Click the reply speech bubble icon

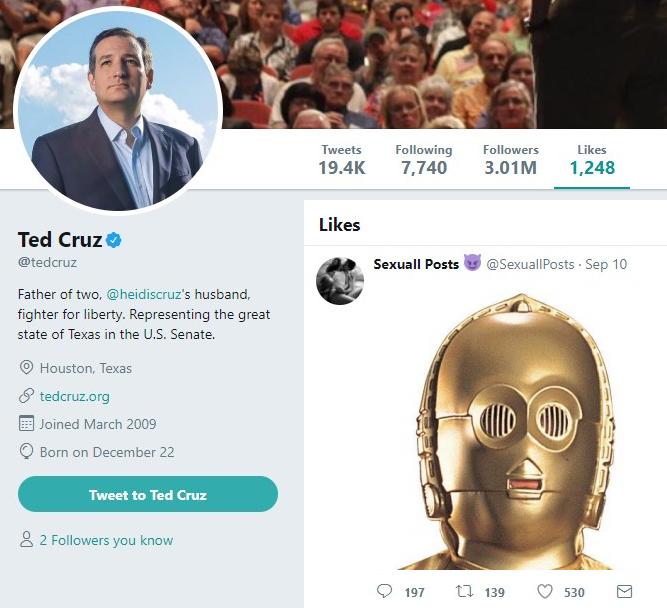click(384, 591)
